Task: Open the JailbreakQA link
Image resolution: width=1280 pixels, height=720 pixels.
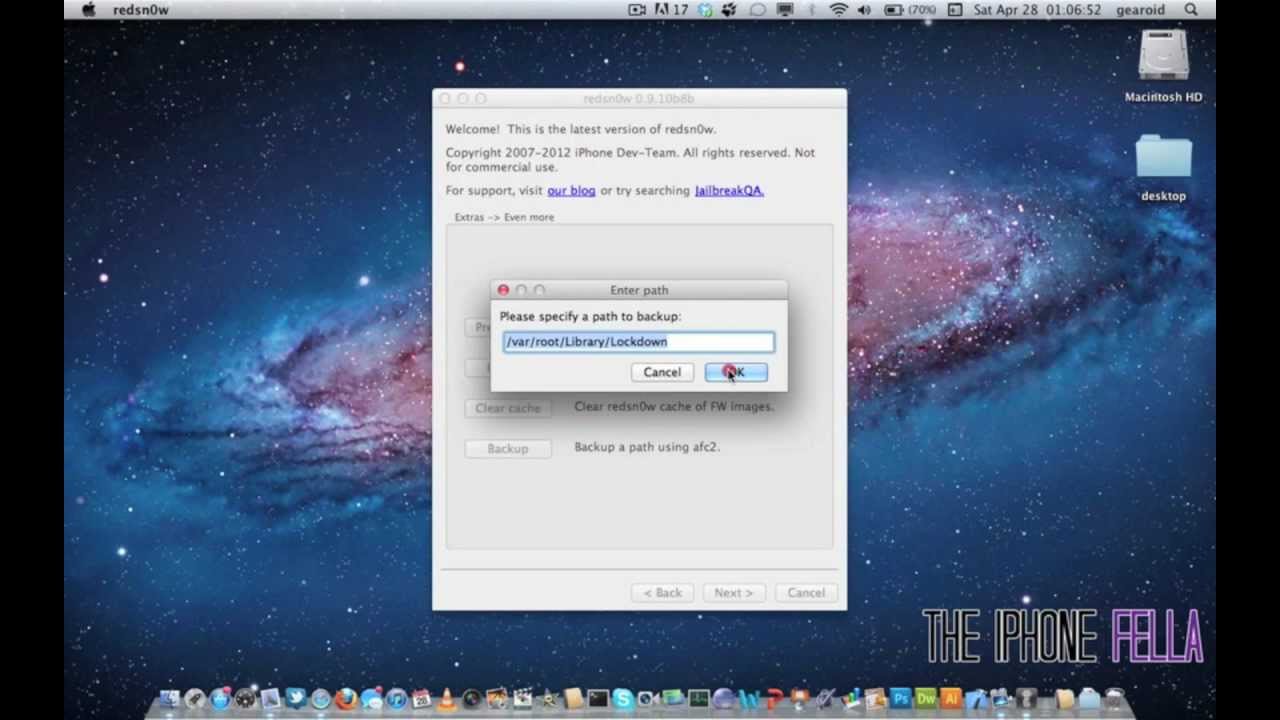Action: [729, 190]
